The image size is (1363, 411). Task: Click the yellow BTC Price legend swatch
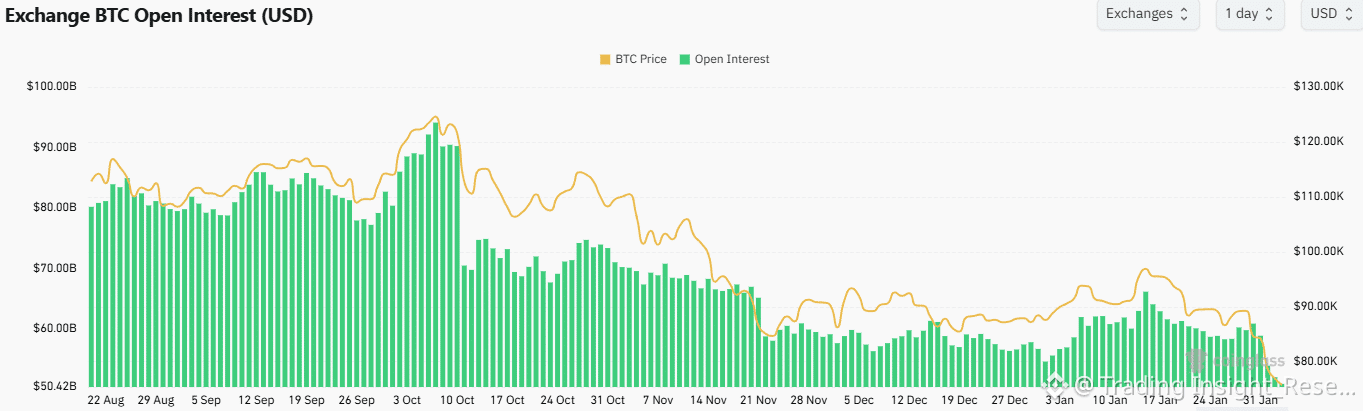point(605,59)
